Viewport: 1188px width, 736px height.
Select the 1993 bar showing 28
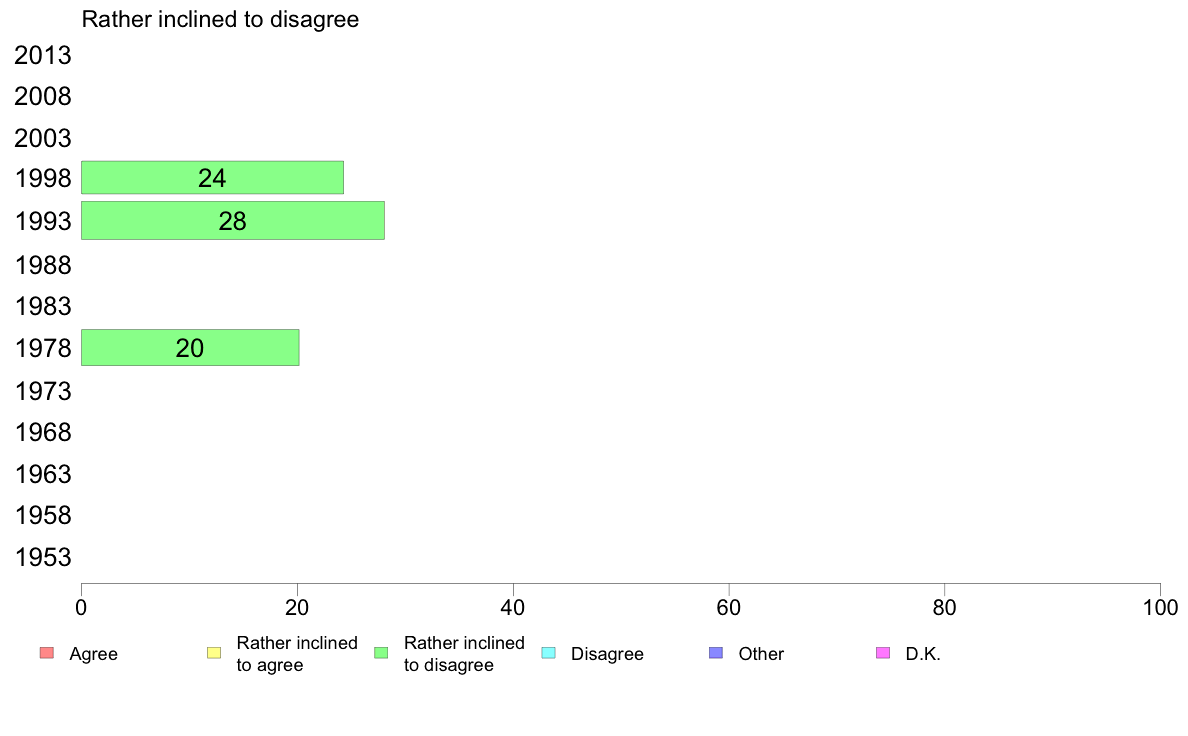tap(233, 221)
